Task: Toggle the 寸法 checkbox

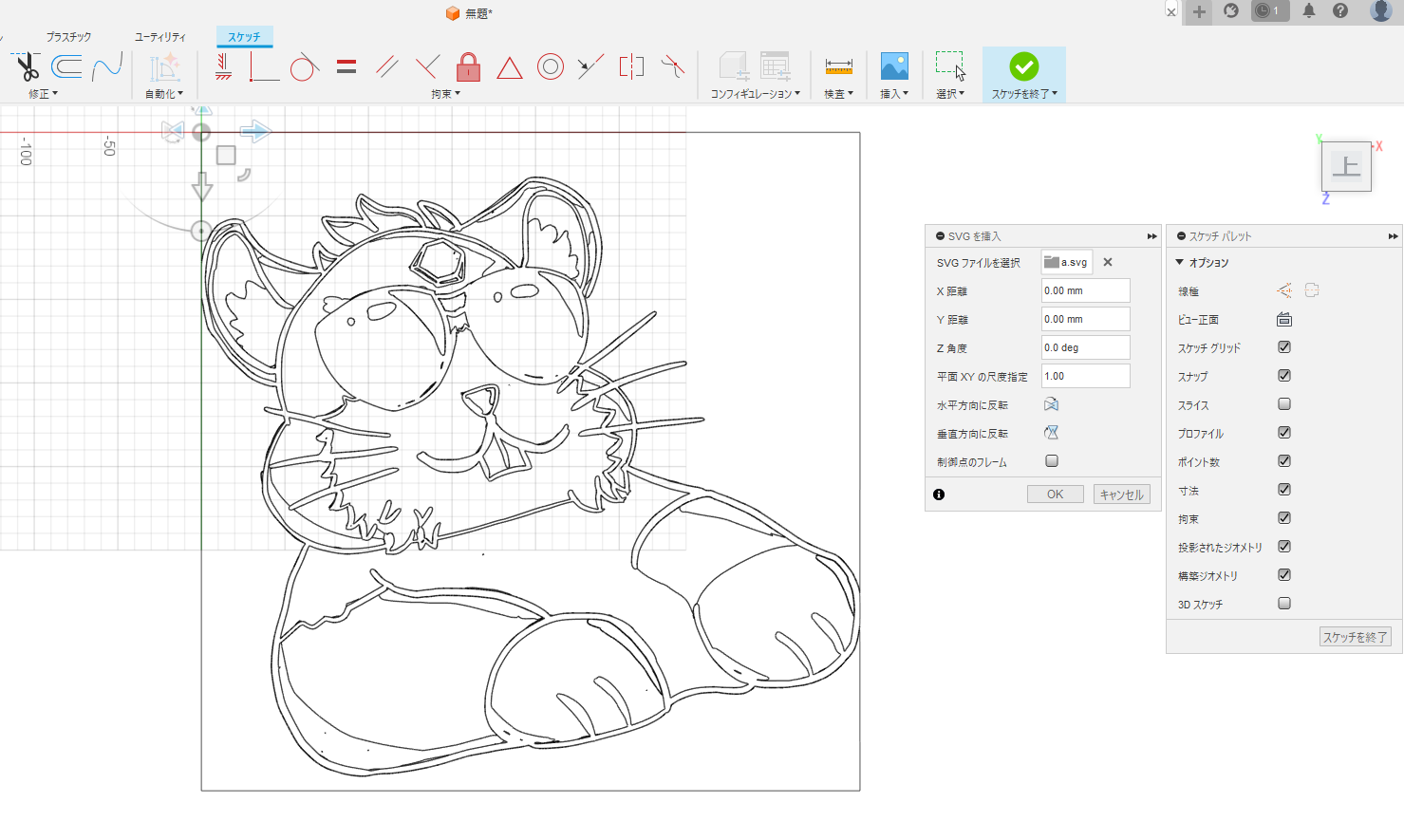Action: click(x=1284, y=490)
